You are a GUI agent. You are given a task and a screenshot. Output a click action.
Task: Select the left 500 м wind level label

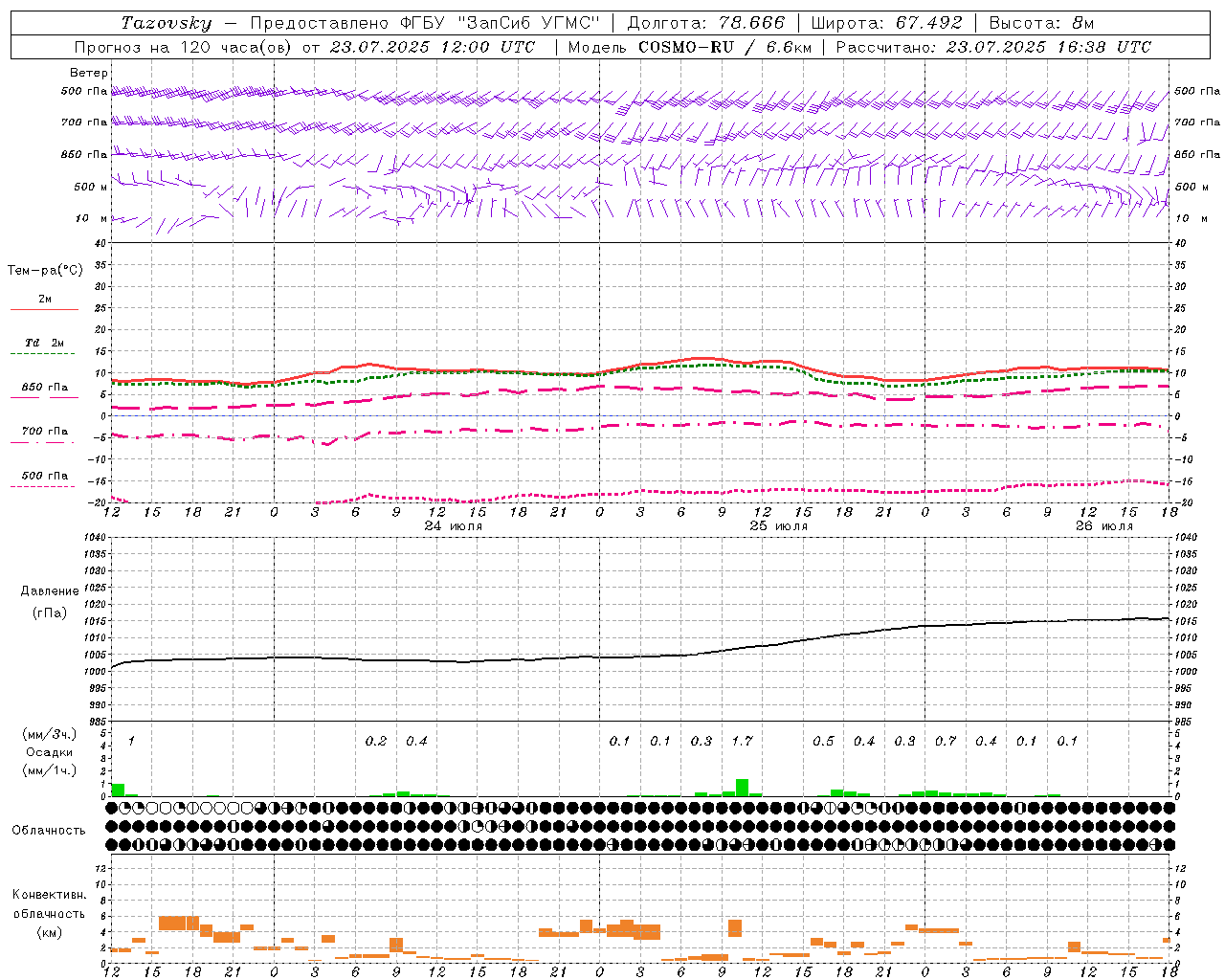[91, 187]
